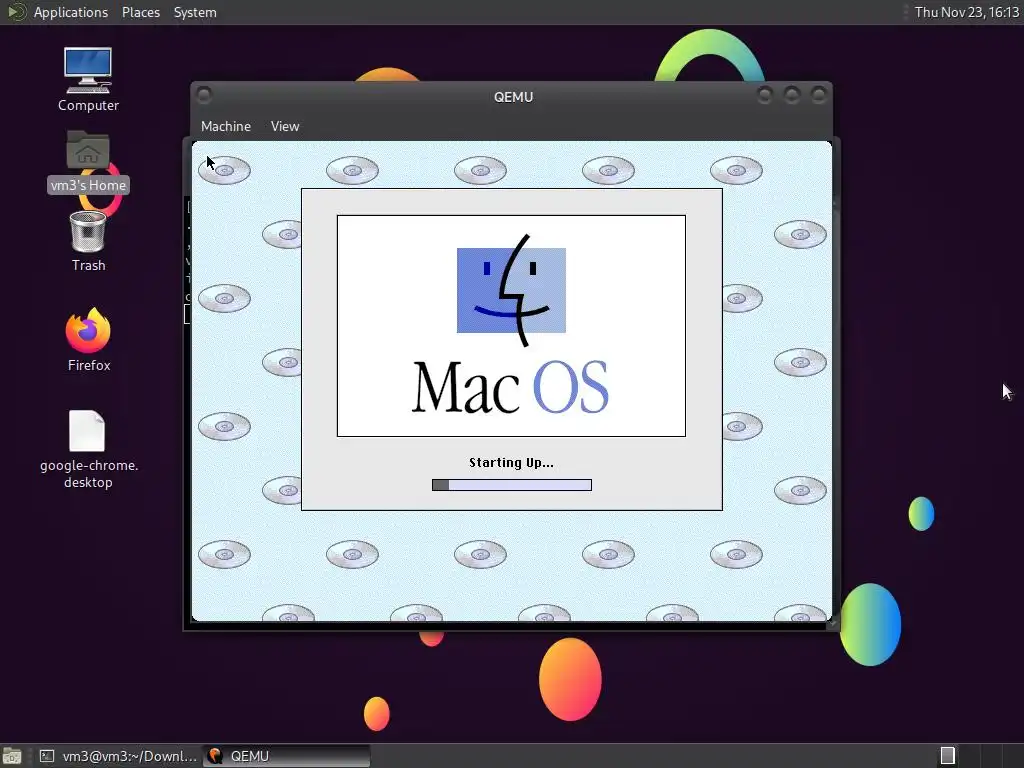This screenshot has height=768, width=1024.
Task: Click the Starting Up... text
Action: [511, 463]
